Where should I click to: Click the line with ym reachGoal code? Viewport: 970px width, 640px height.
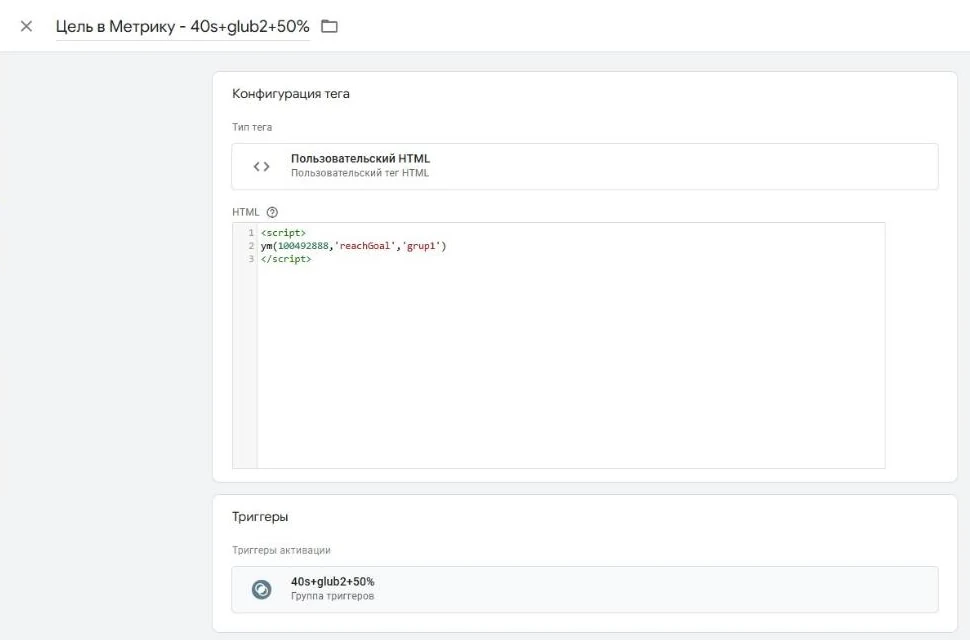(353, 245)
